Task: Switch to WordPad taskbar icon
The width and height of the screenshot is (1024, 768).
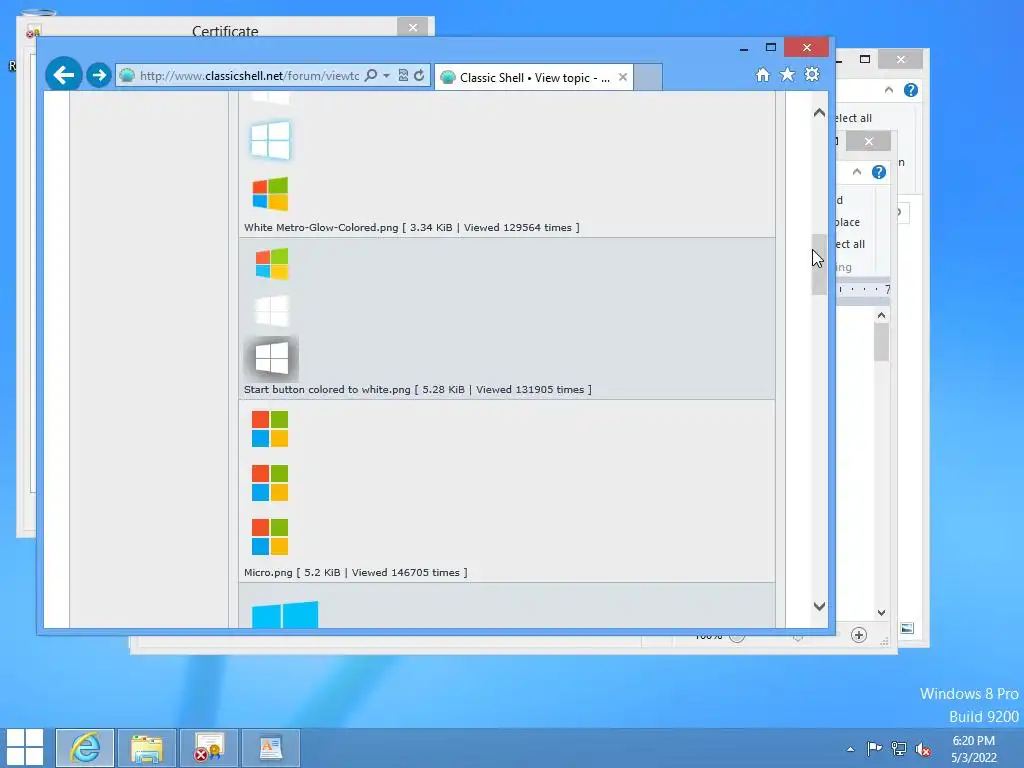Action: click(x=270, y=748)
